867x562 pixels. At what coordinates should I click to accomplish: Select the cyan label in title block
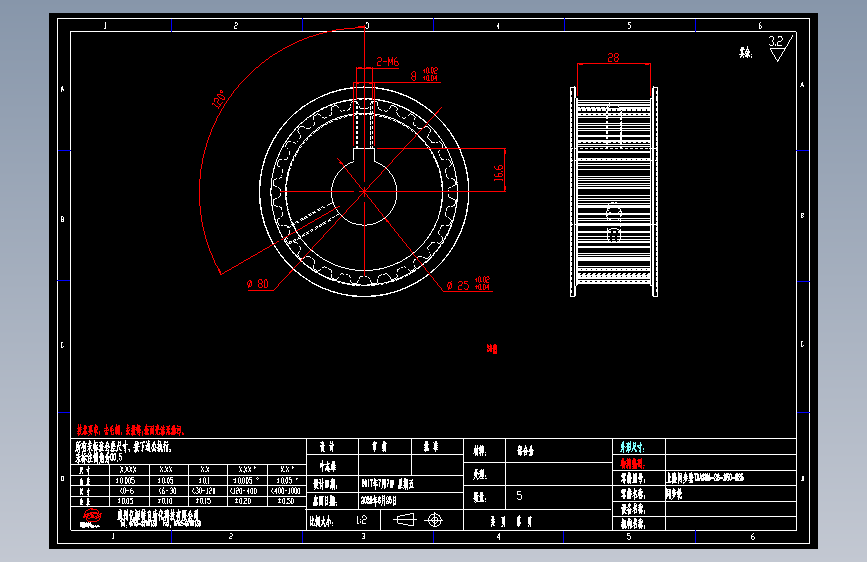point(632,447)
